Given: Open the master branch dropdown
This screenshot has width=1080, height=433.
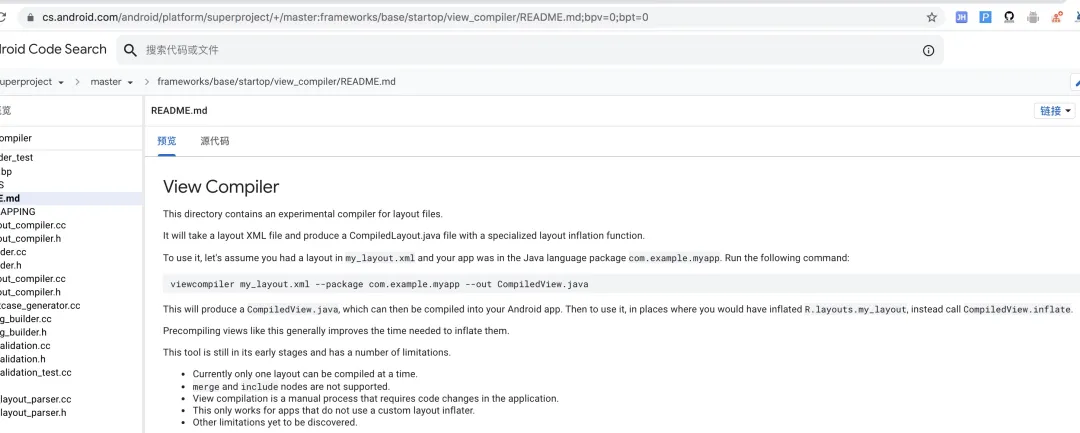Looking at the screenshot, I should click(112, 82).
